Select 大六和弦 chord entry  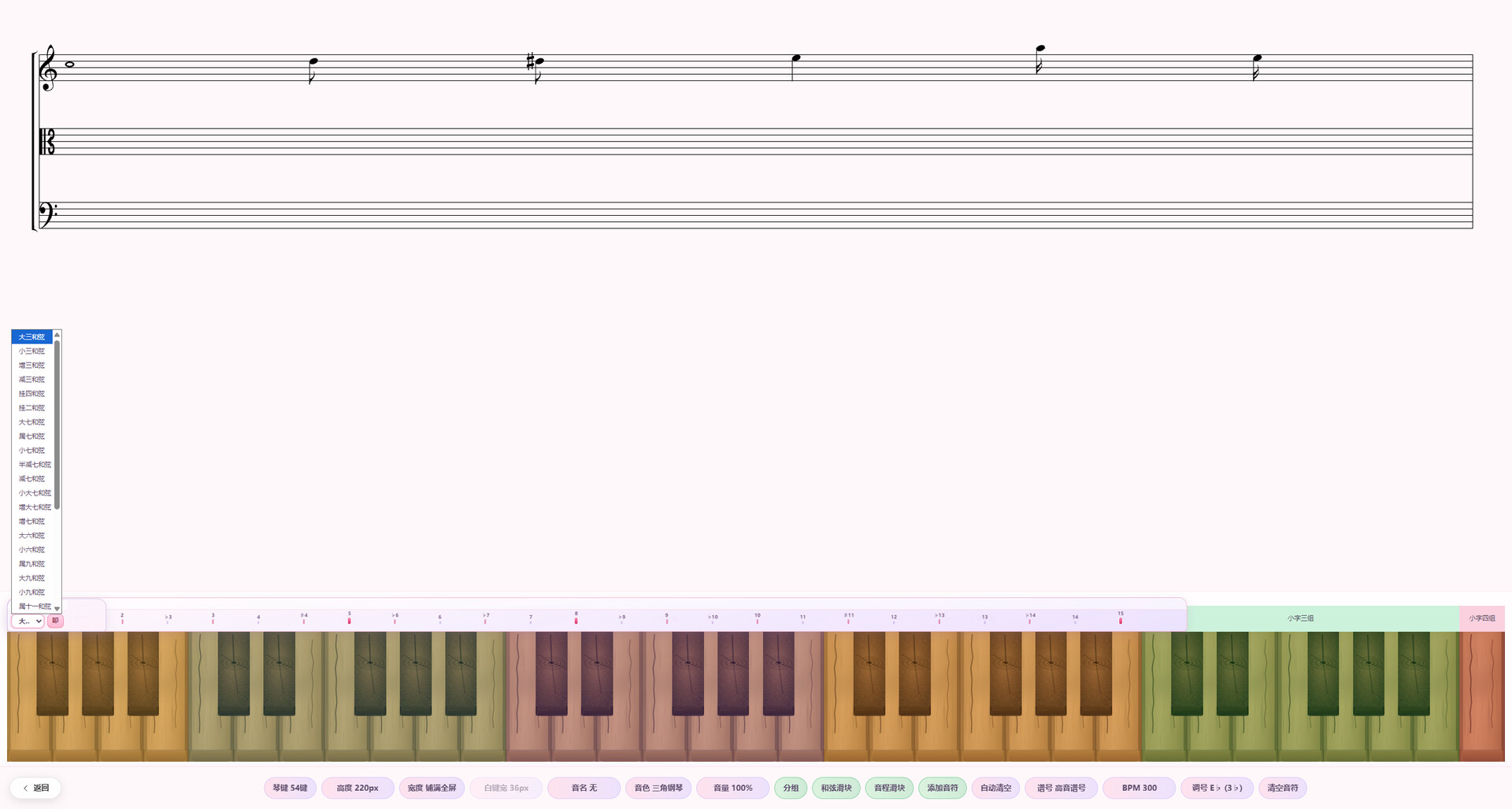(x=31, y=536)
